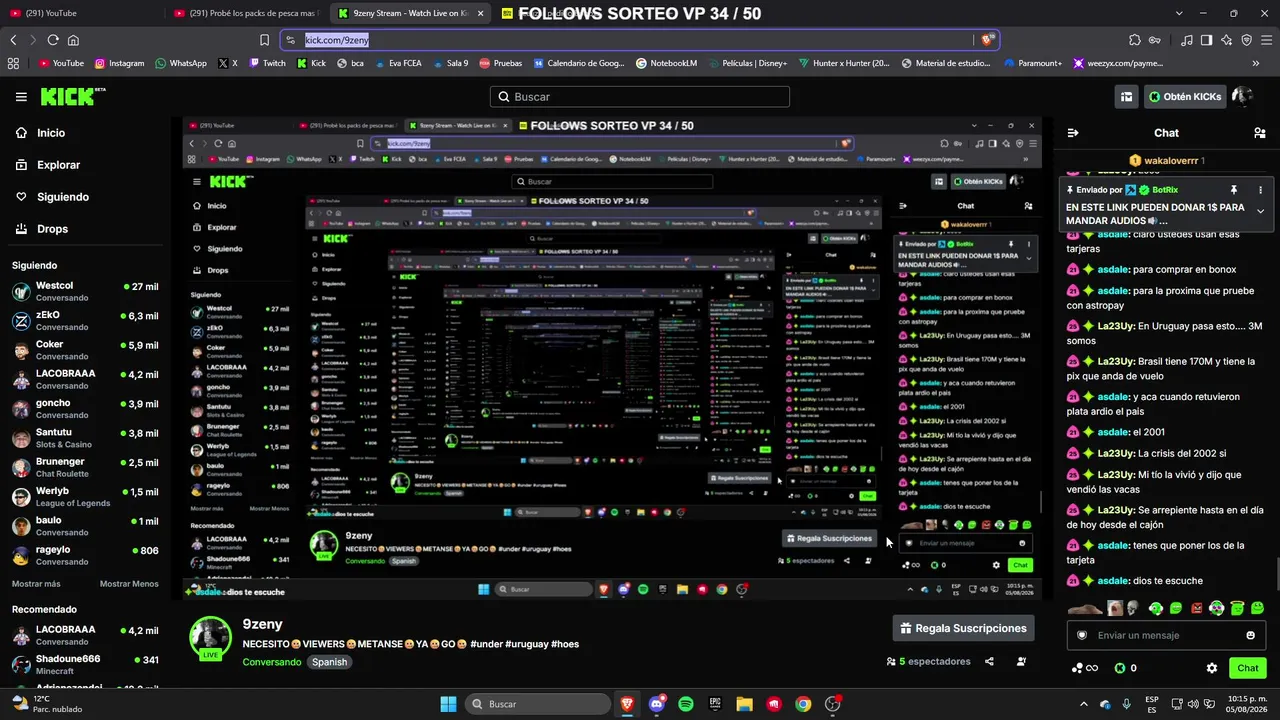Go to Inicio in the Kick sidebar
This screenshot has width=1280, height=720.
point(40,133)
